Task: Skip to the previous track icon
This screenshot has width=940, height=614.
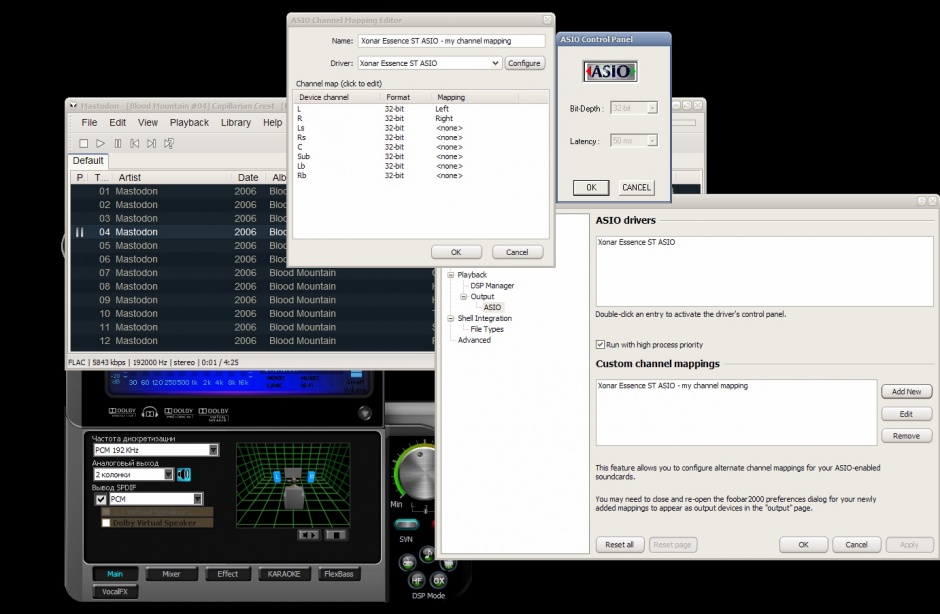Action: click(x=135, y=144)
